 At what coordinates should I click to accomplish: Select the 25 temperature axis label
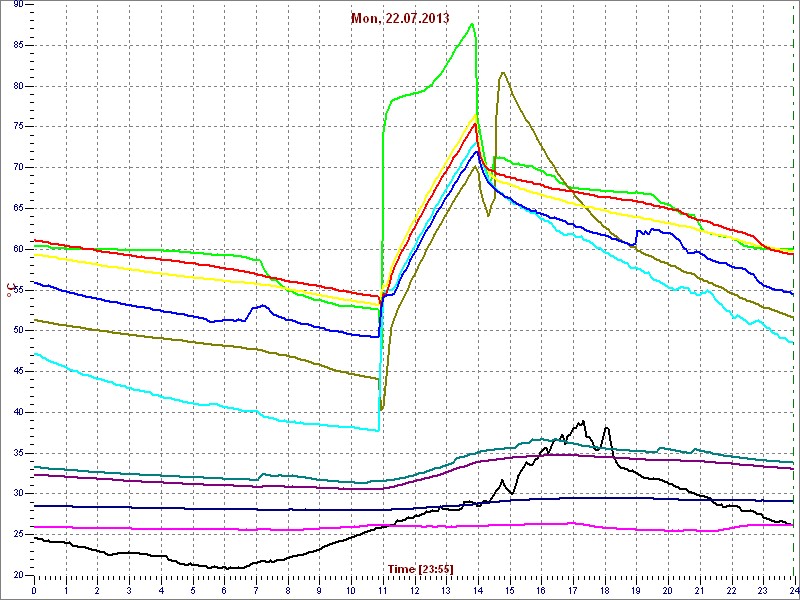pyautogui.click(x=18, y=535)
